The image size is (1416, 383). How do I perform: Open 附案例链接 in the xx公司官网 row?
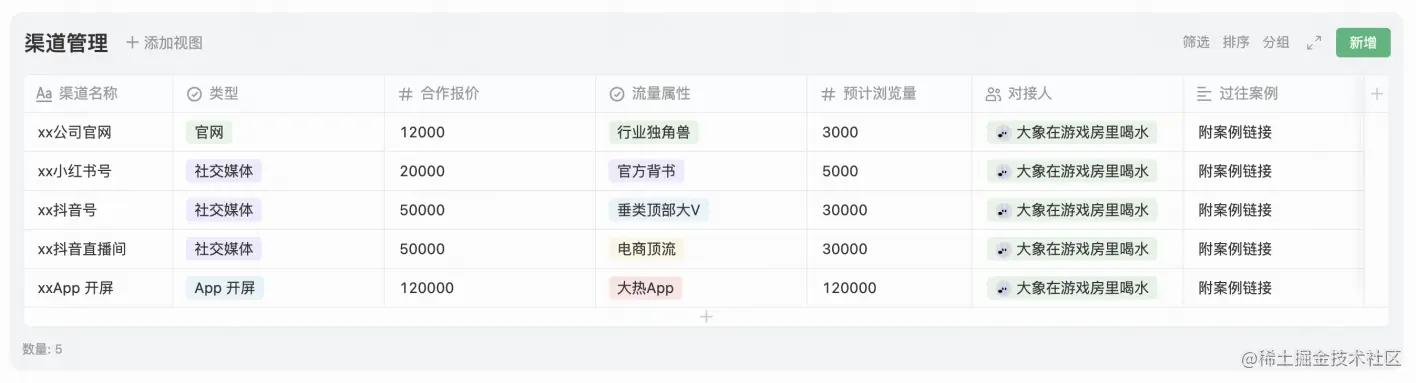point(1235,132)
